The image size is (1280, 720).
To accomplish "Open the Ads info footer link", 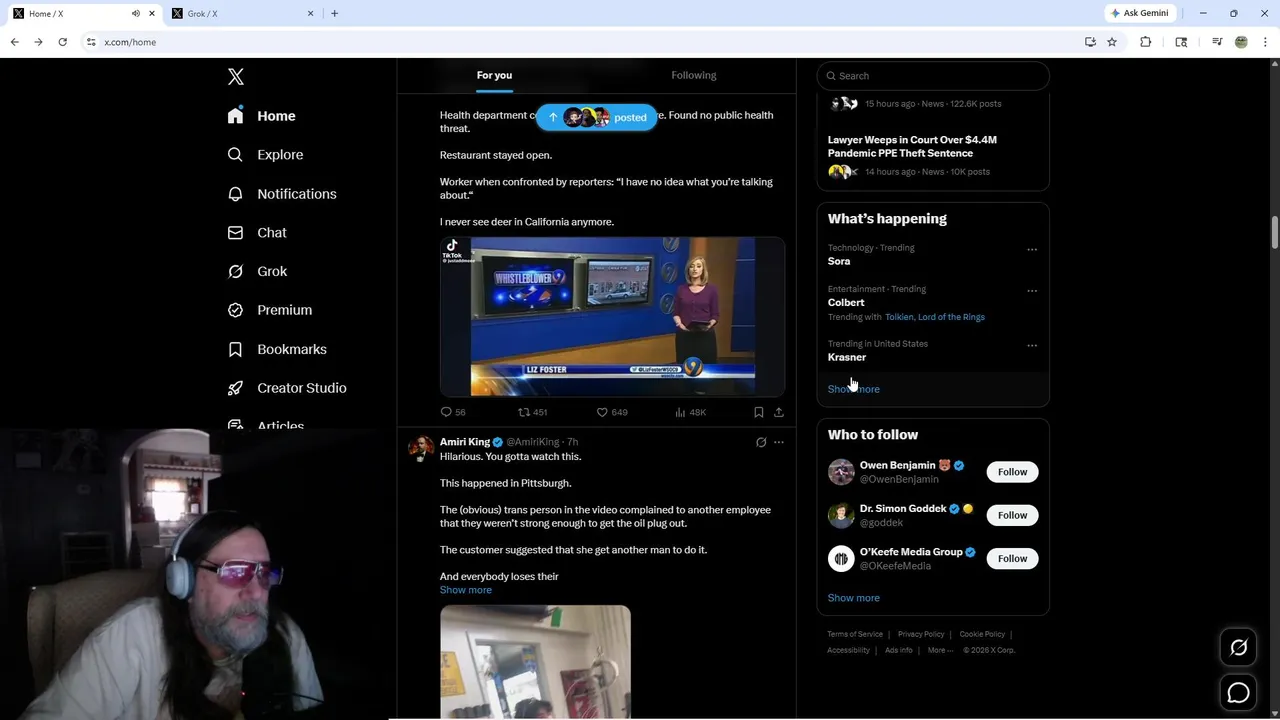I will tap(899, 650).
